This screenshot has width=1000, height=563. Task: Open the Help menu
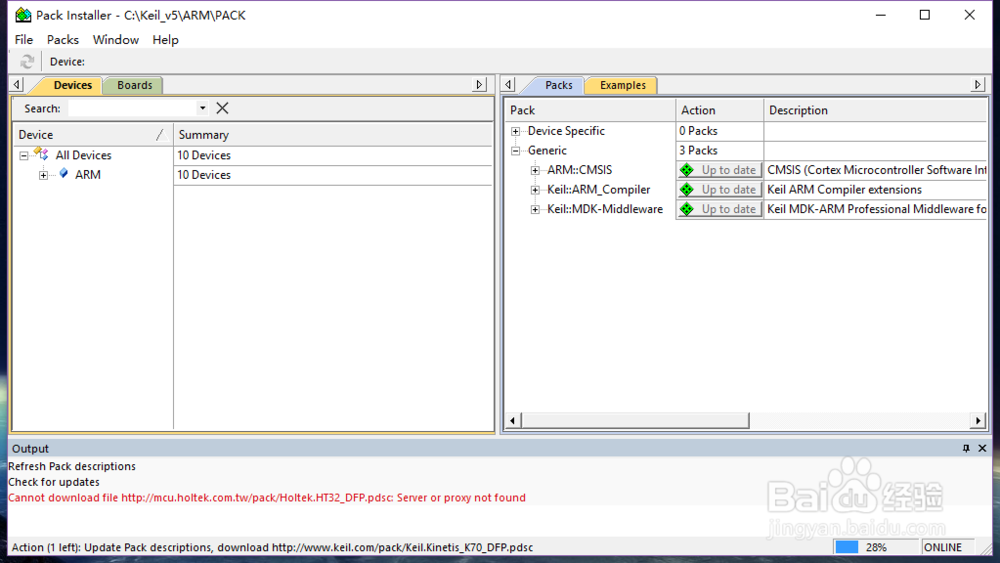[x=165, y=40]
